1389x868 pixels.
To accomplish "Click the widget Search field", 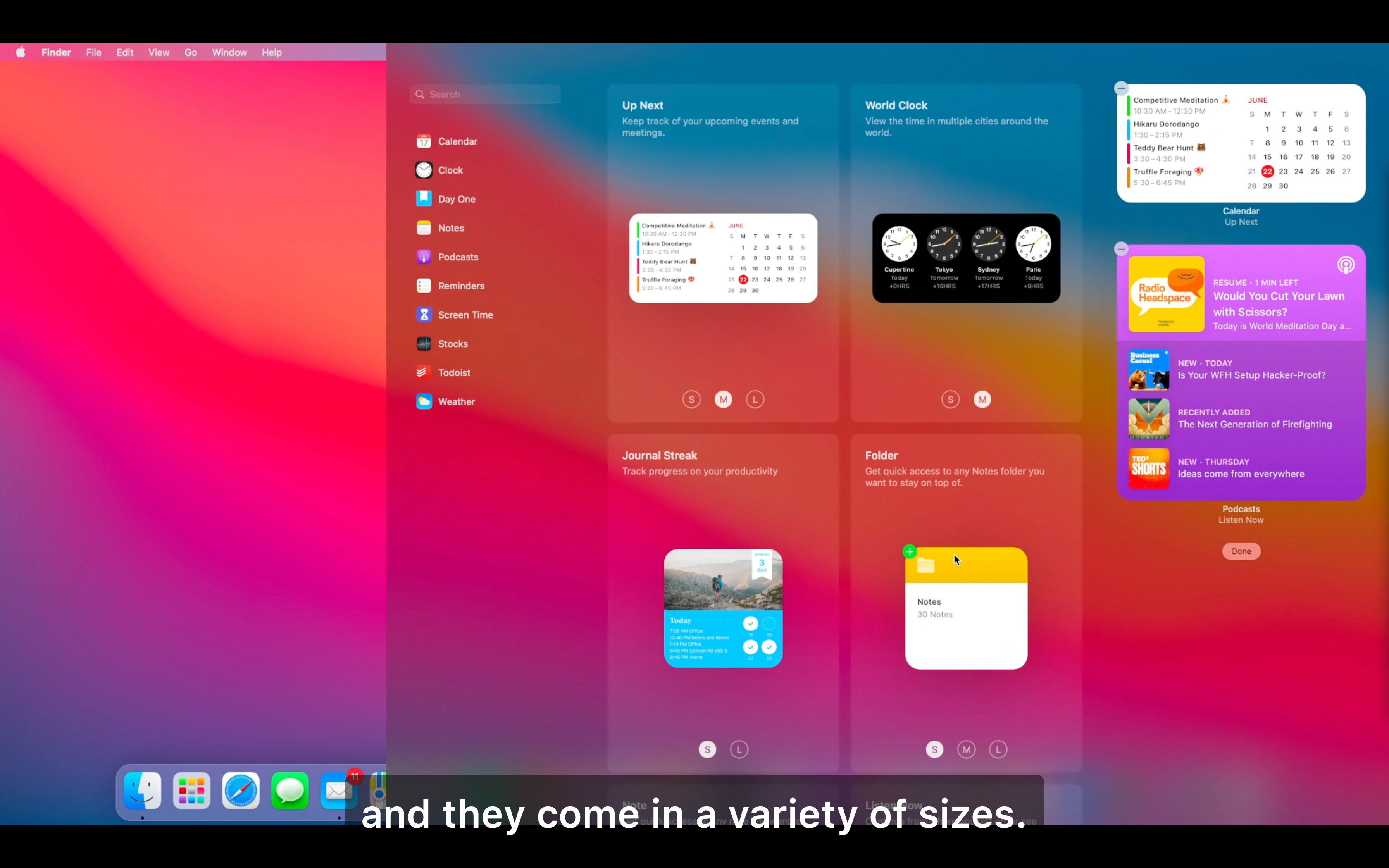I will coord(486,94).
